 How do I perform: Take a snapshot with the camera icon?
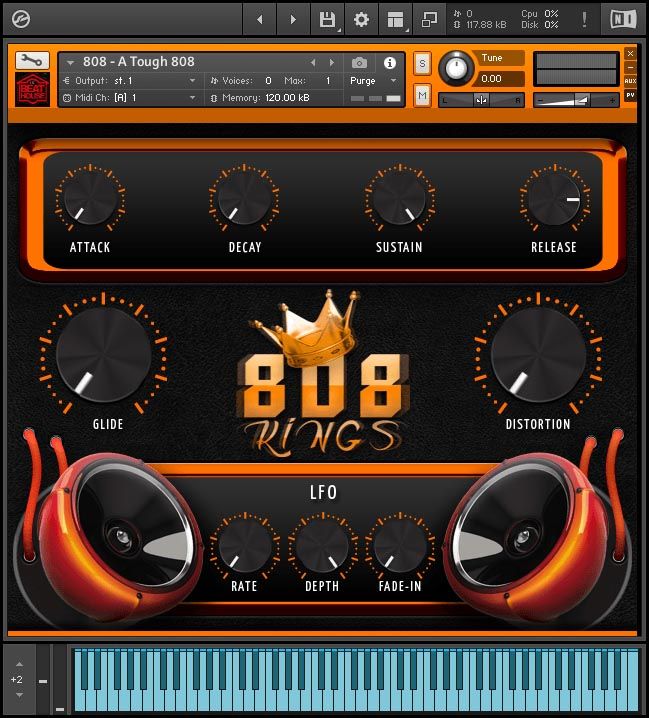(x=360, y=62)
